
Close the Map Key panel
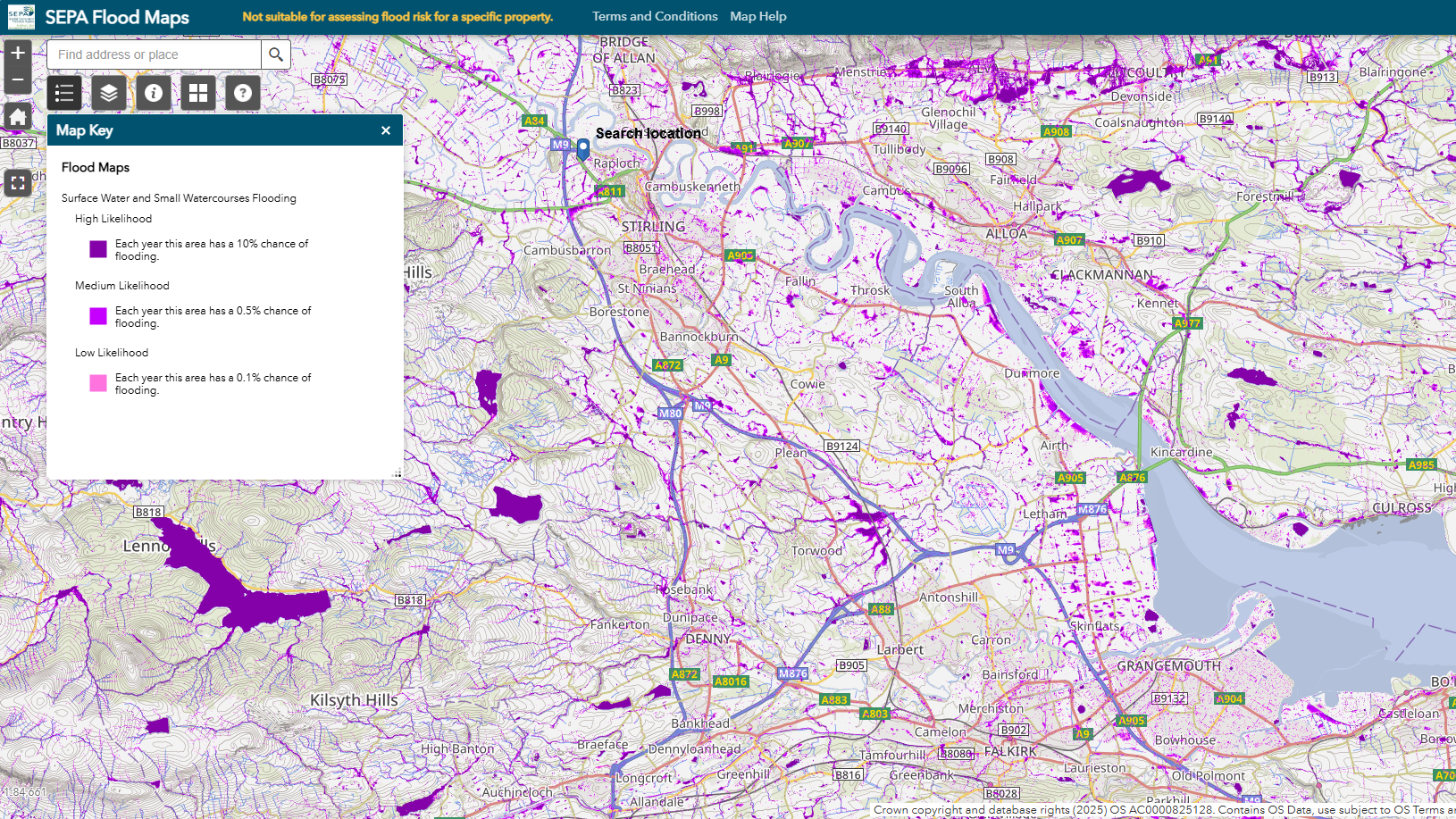386,130
